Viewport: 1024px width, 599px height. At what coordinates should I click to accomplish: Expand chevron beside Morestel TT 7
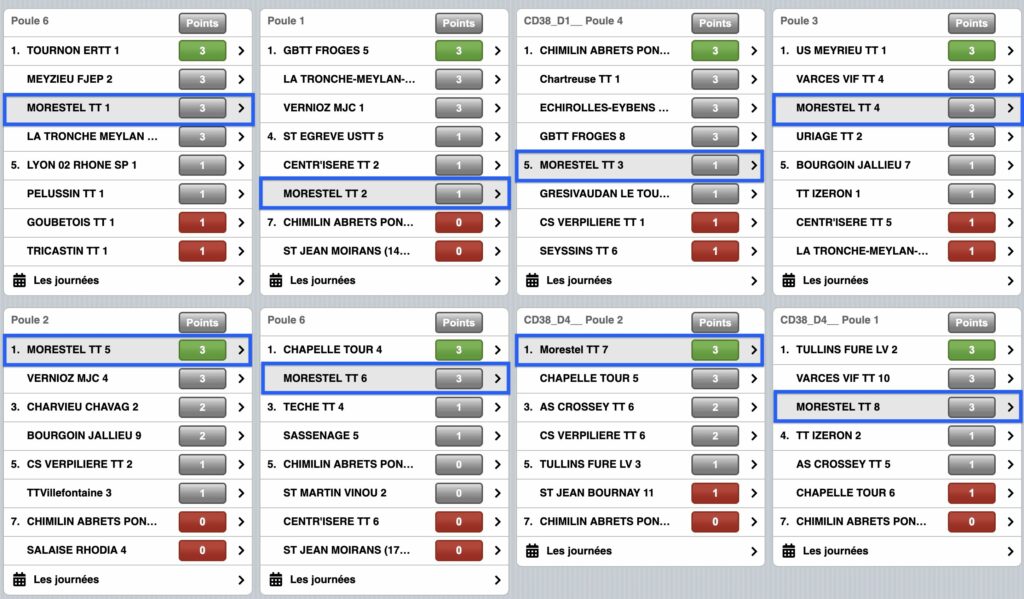point(753,350)
